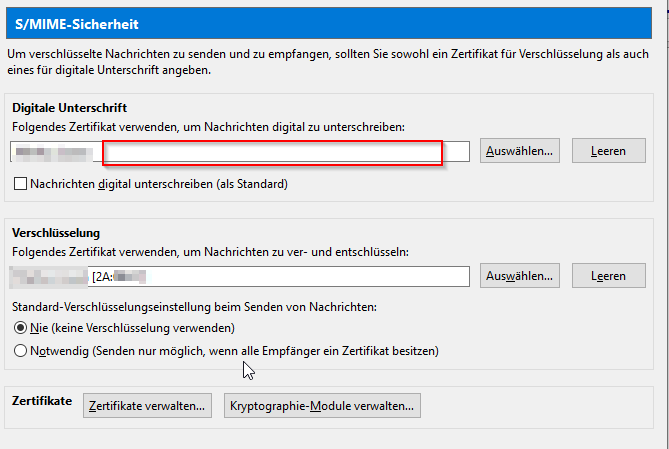This screenshot has width=669, height=449.
Task: Click Auswählen for the encryption certificate
Action: tap(520, 276)
